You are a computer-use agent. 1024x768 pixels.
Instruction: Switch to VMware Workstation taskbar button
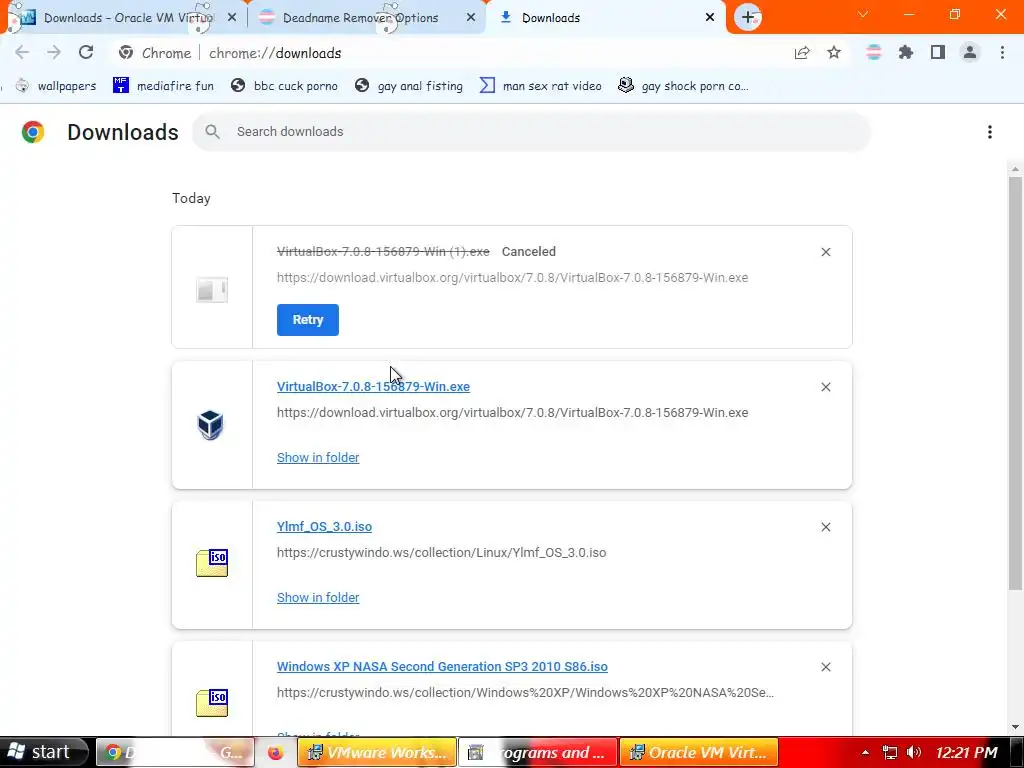(x=377, y=753)
